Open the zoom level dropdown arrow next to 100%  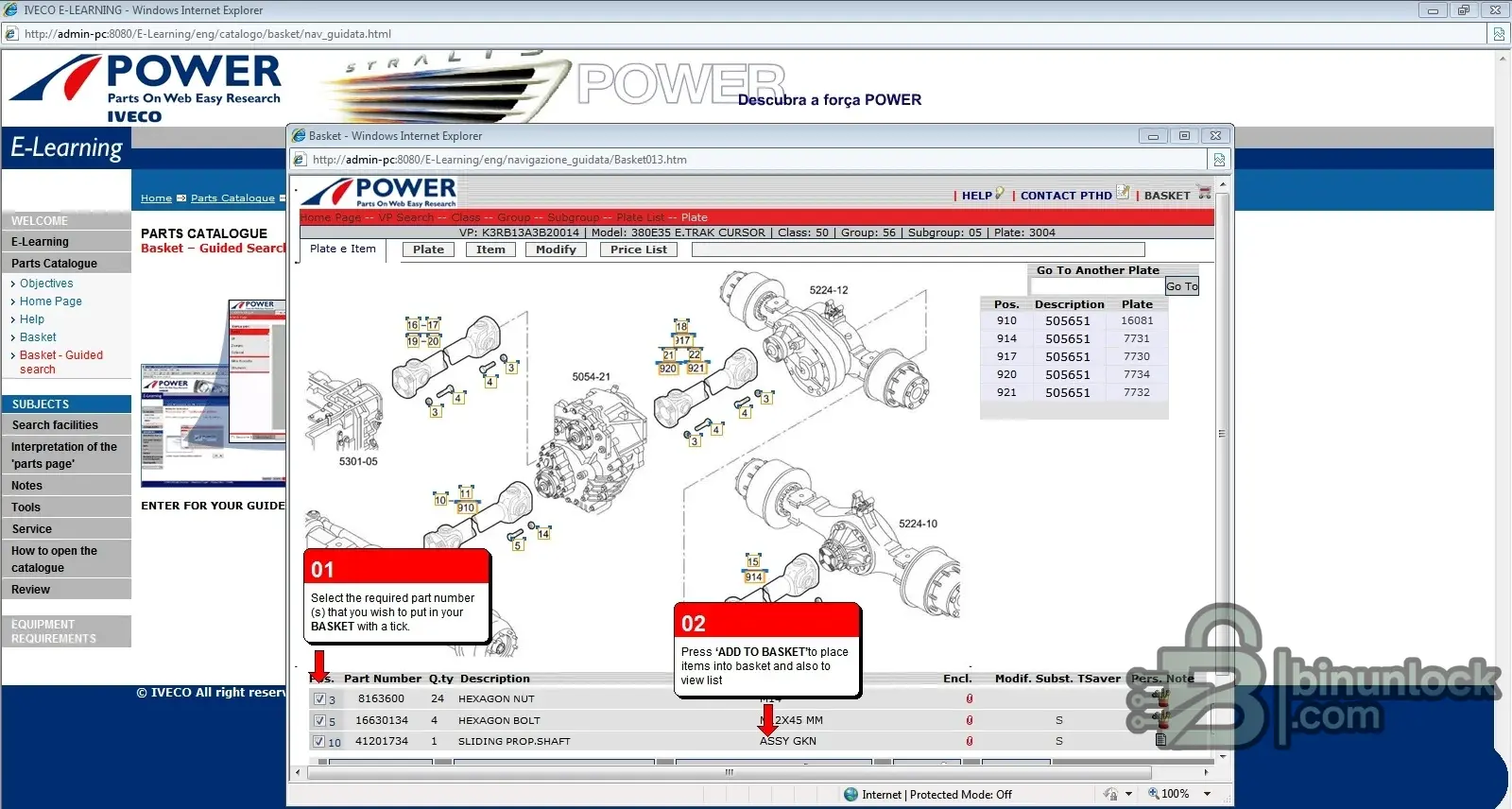coord(1207,794)
